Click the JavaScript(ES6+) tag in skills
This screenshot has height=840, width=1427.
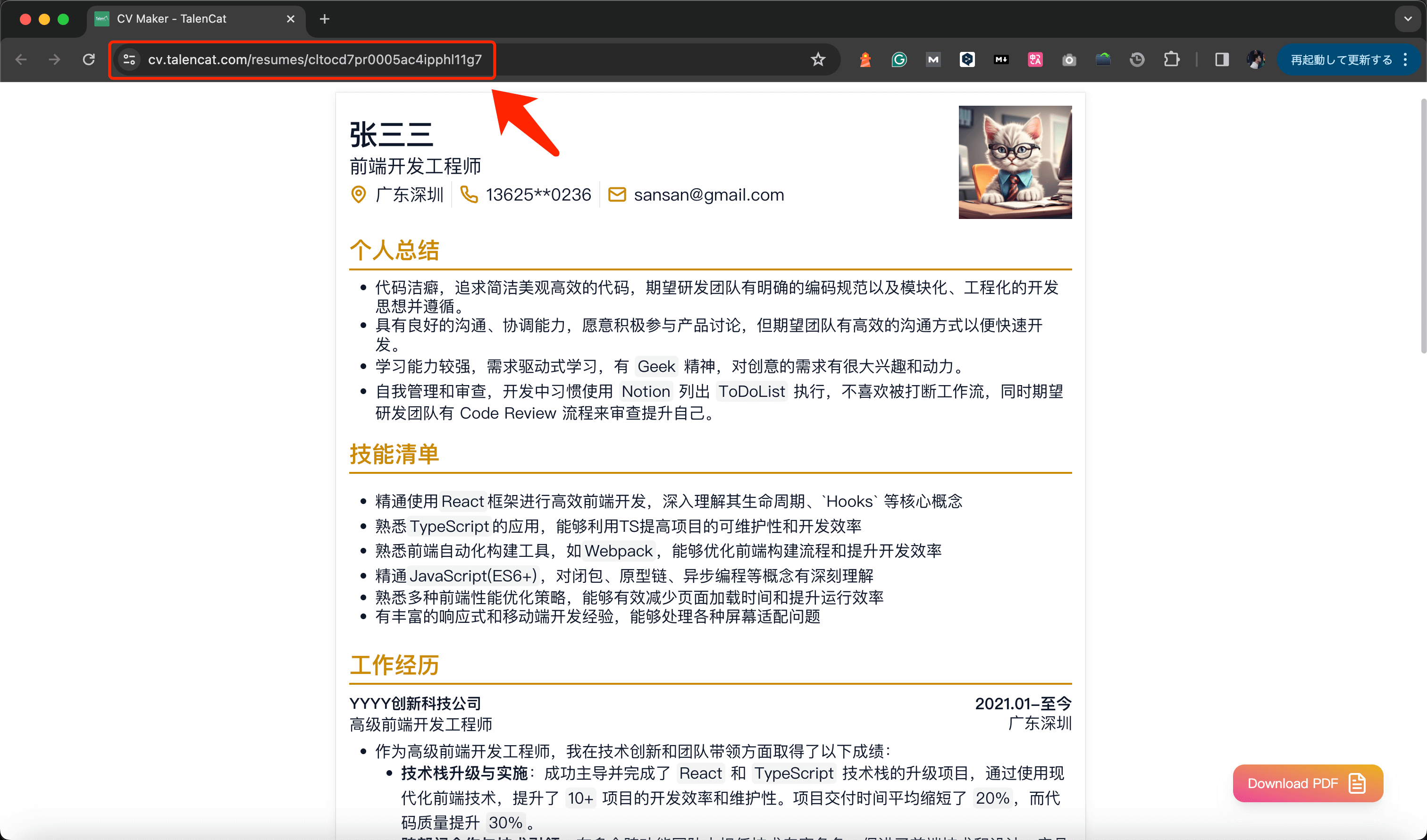click(473, 575)
